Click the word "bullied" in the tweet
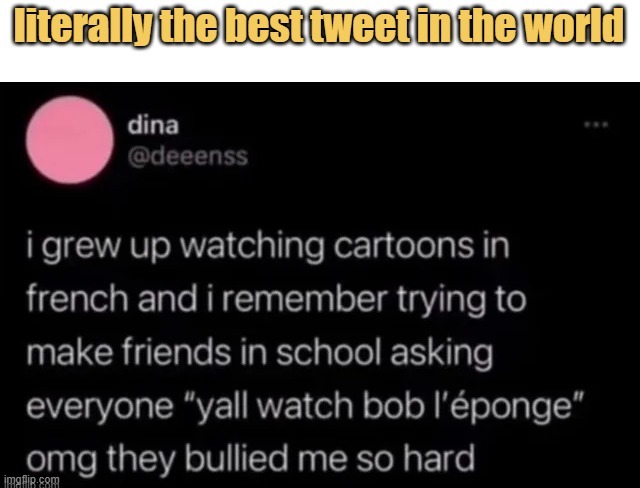Screen dimensions: 640x488 (237, 457)
